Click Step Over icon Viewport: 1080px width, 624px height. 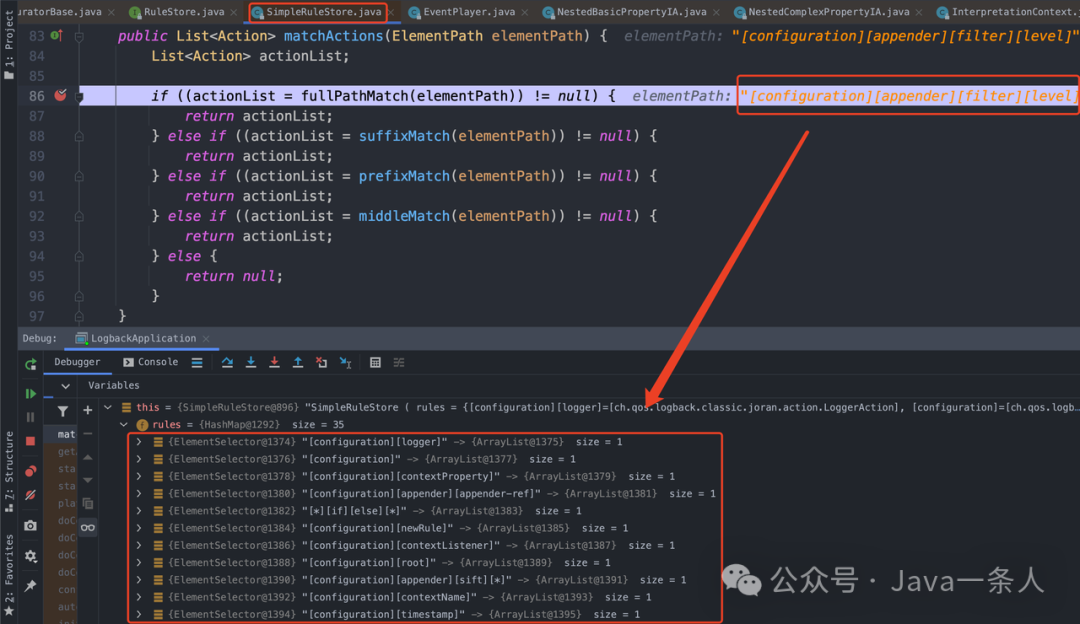[227, 362]
